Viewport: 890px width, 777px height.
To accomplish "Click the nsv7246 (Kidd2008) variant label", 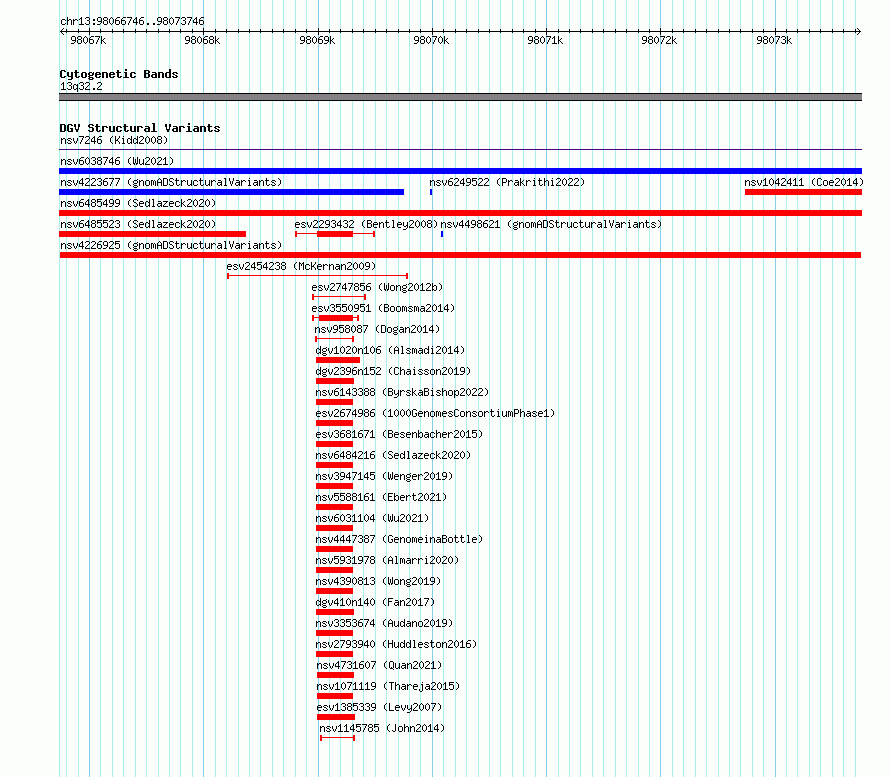I will click(114, 140).
